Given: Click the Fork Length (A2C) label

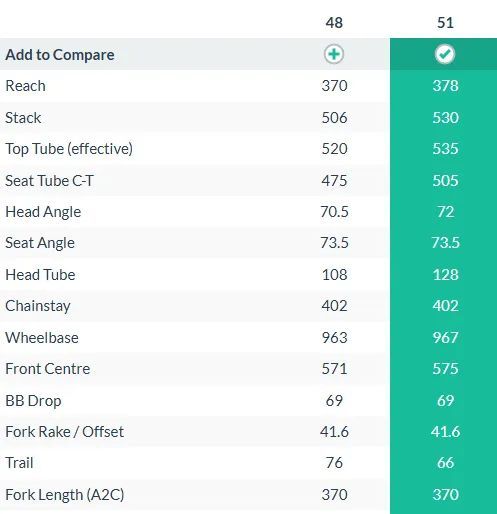Looking at the screenshot, I should click(x=65, y=495).
